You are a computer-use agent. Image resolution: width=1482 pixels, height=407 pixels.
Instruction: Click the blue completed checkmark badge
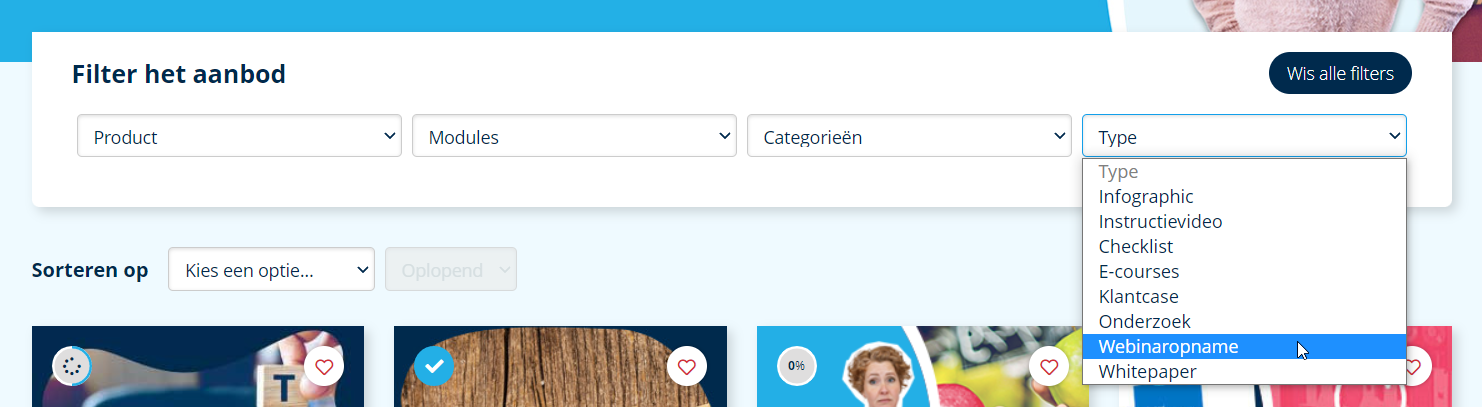click(x=434, y=367)
